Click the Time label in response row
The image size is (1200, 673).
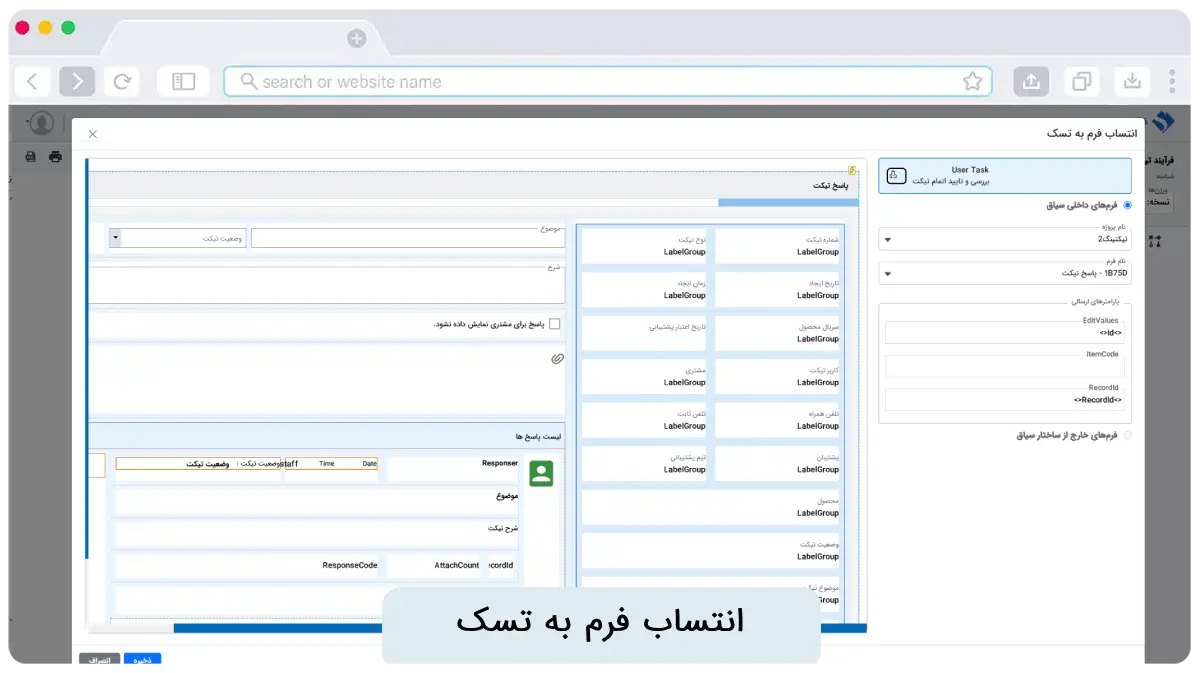tap(327, 464)
